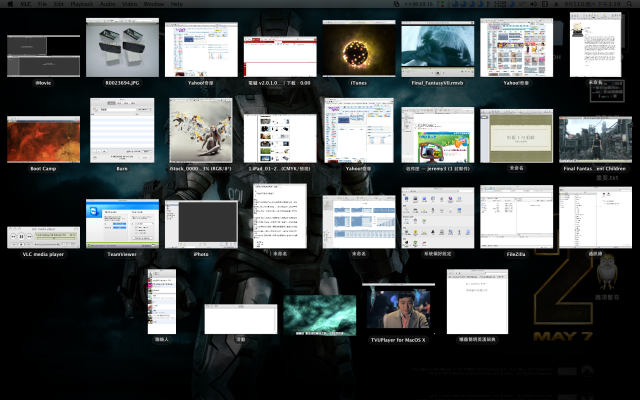The height and width of the screenshot is (400, 640).
Task: Select the Boot Camp window thumbnail
Action: pos(43,139)
